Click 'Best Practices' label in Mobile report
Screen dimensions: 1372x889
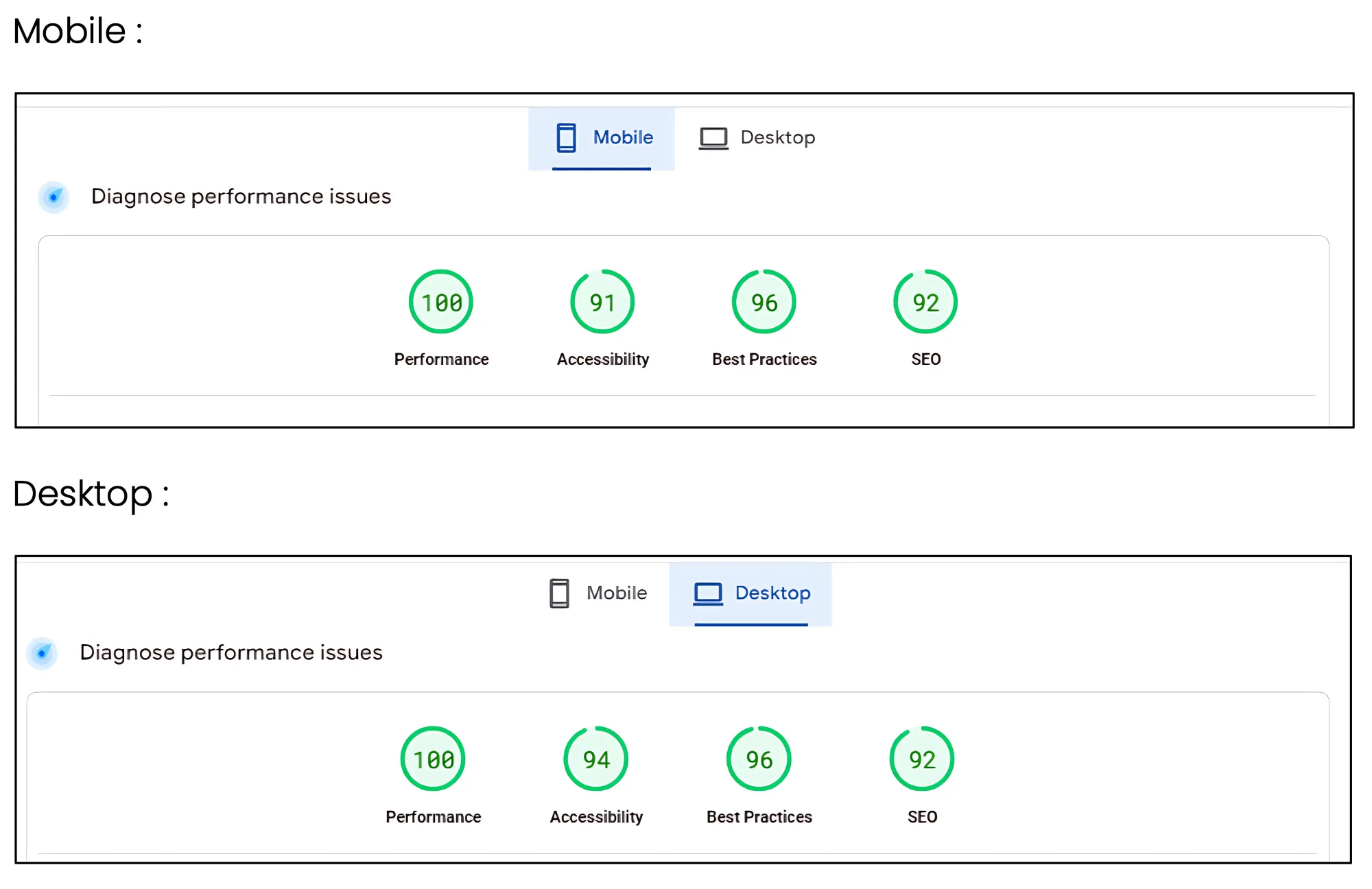click(764, 359)
